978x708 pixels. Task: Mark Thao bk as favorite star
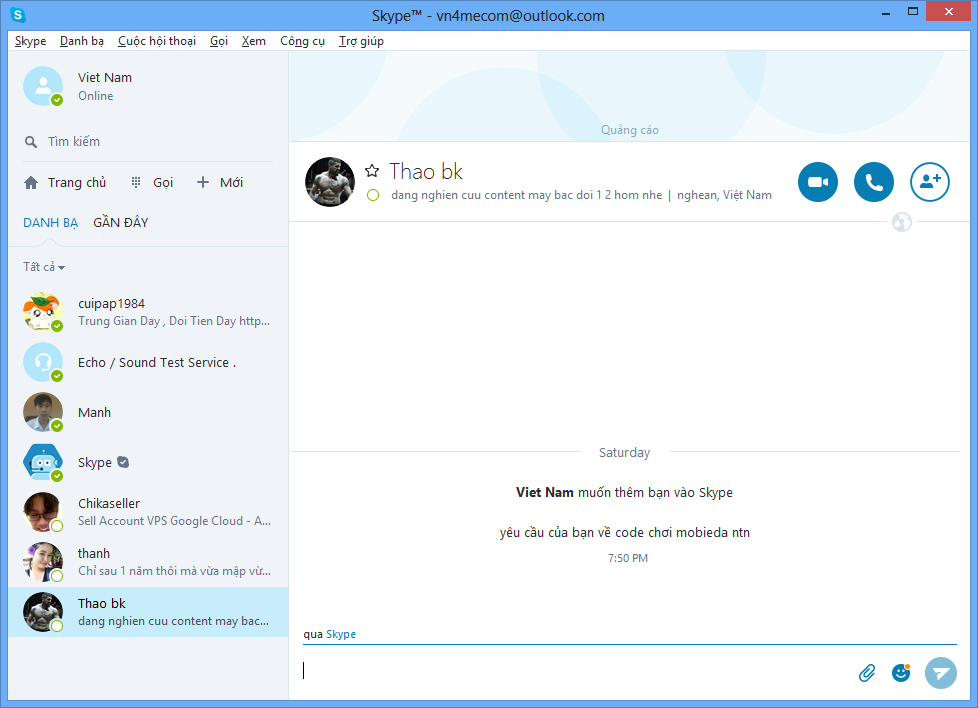pyautogui.click(x=372, y=171)
